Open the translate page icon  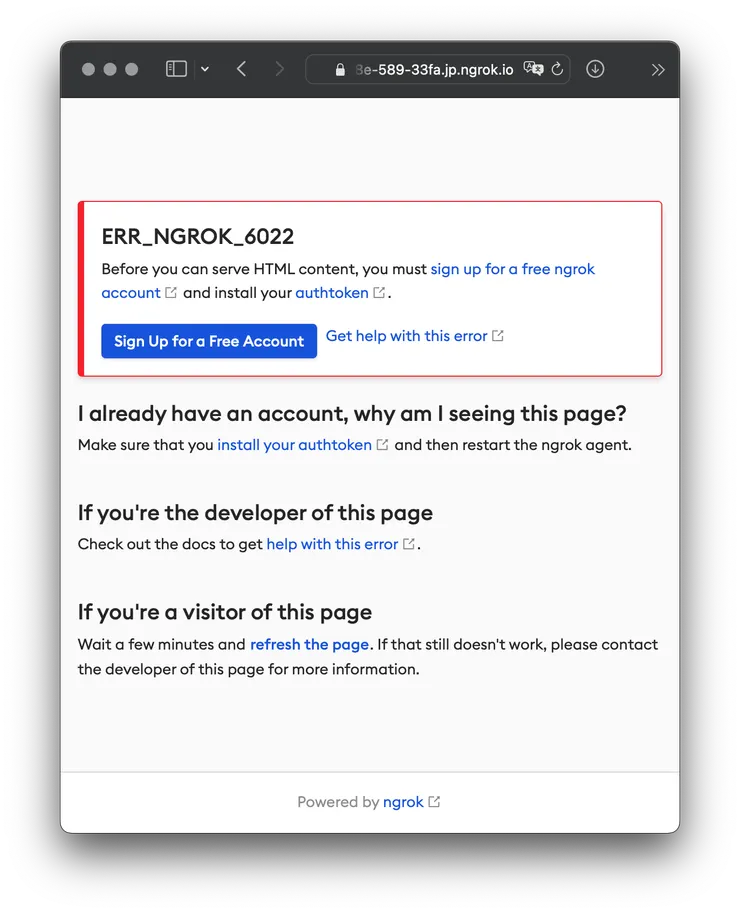533,69
